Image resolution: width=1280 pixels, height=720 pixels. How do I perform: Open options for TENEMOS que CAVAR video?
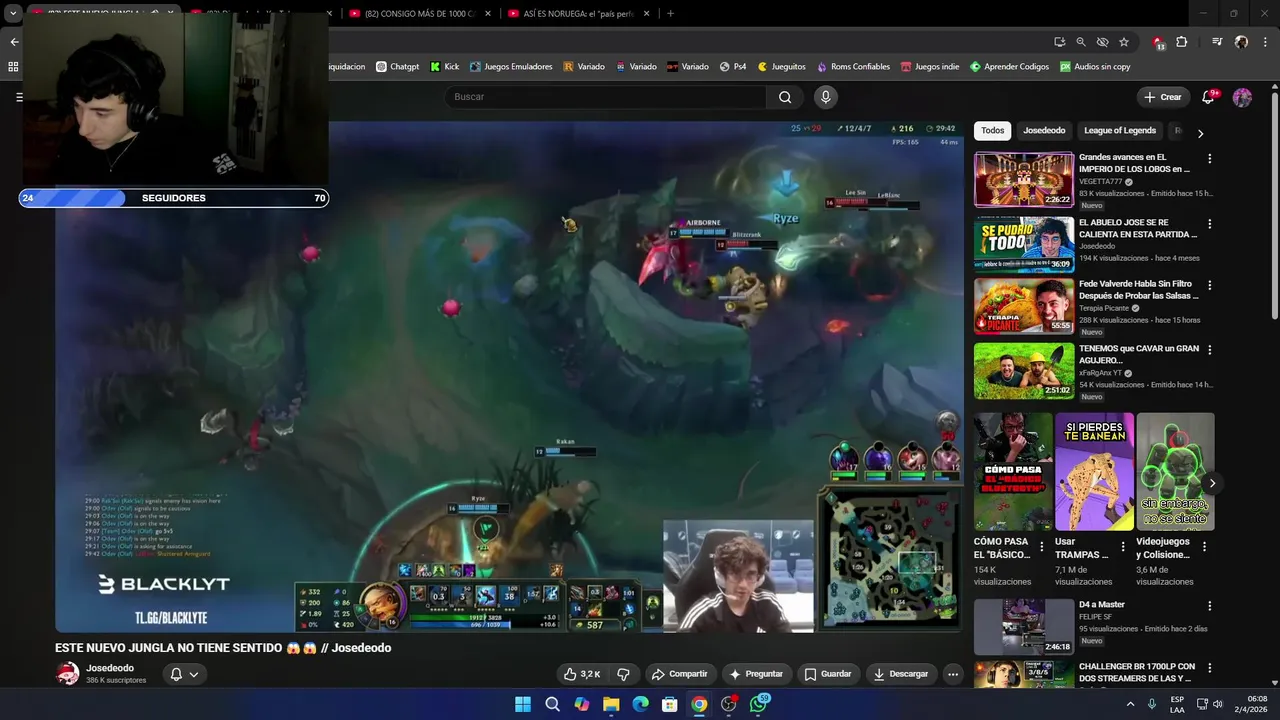click(1209, 350)
